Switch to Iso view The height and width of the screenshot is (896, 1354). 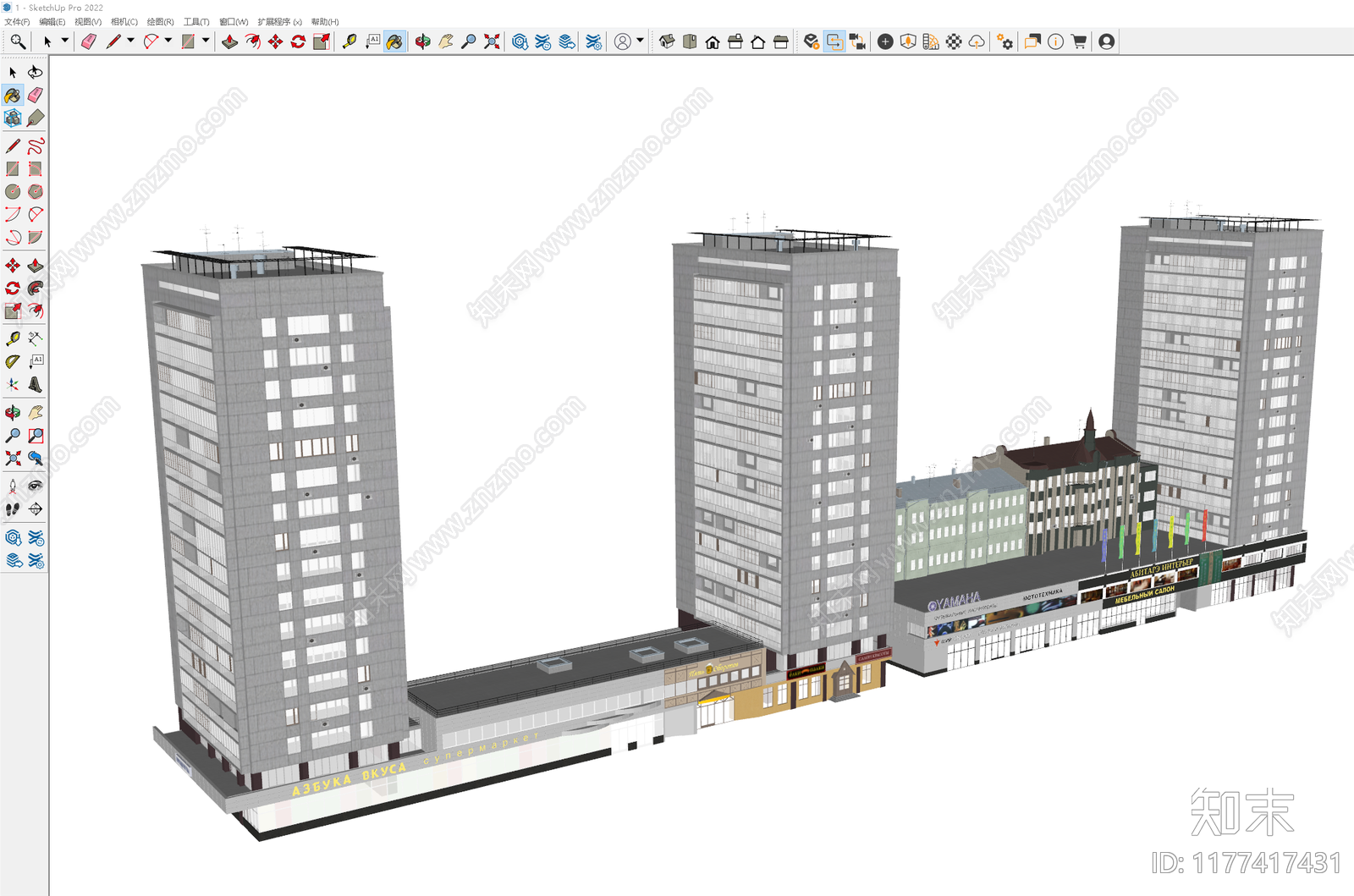click(x=667, y=41)
